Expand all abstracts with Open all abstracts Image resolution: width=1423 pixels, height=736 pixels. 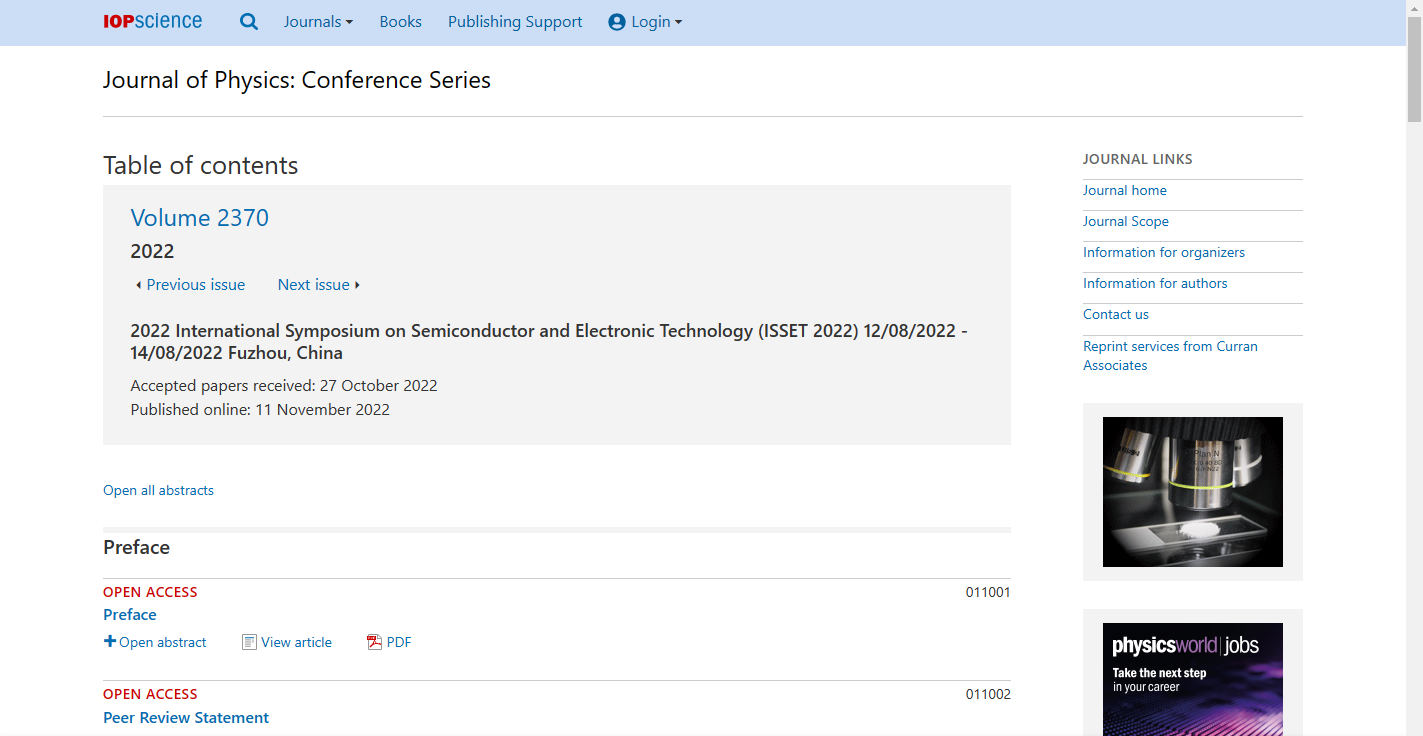coord(158,490)
